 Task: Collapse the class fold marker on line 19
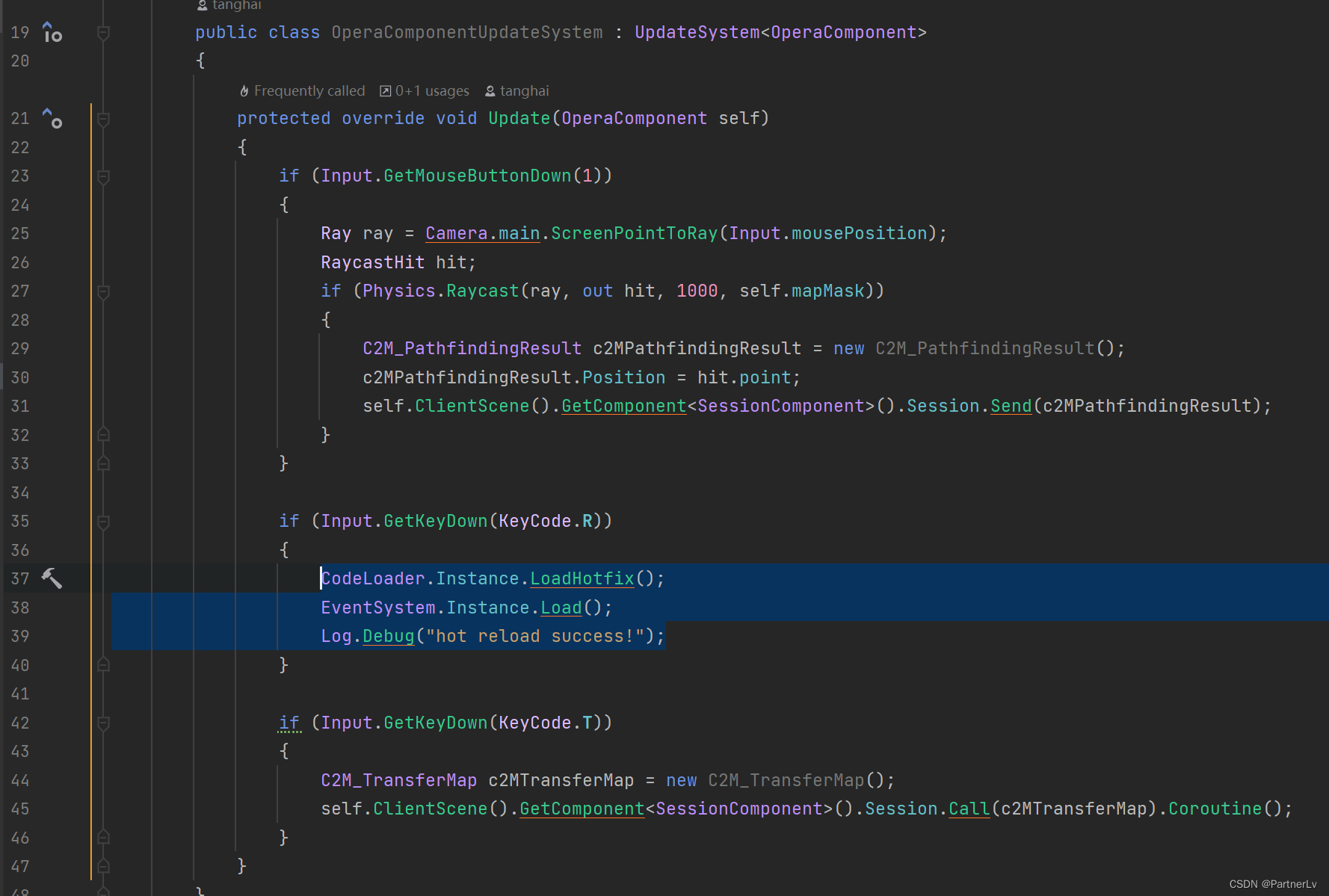(x=104, y=33)
